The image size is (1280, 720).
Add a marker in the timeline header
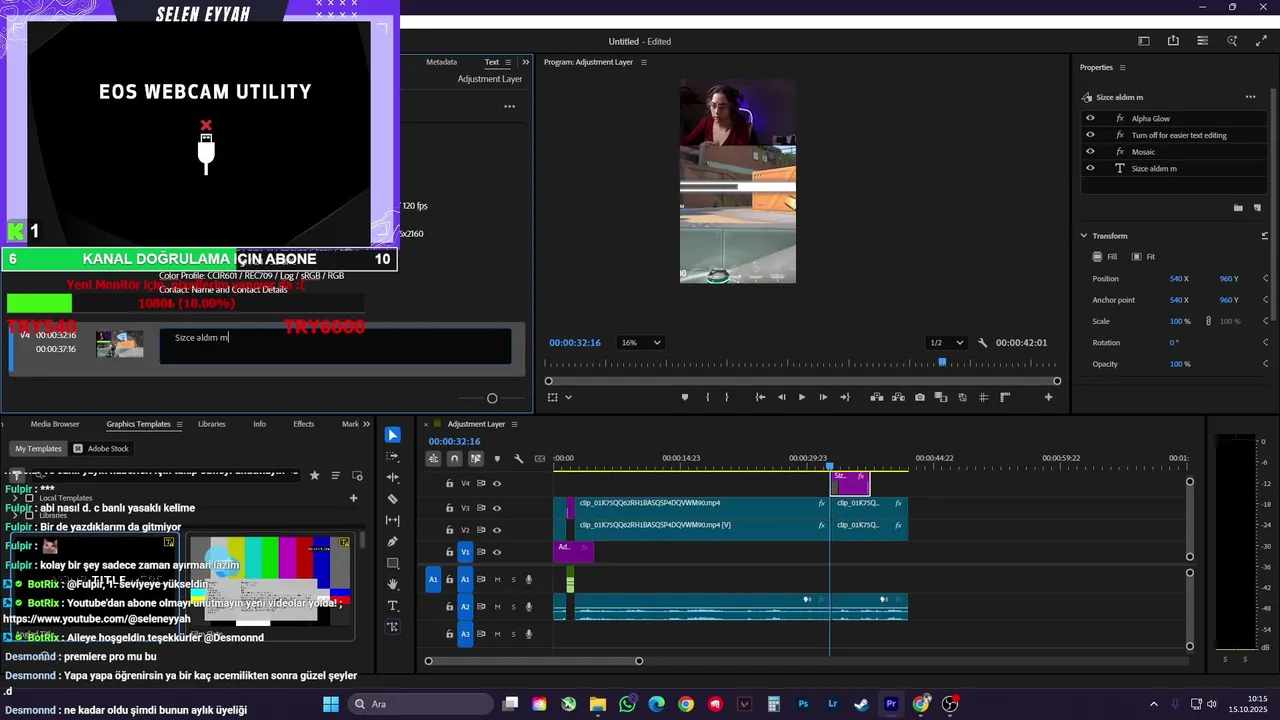(497, 459)
